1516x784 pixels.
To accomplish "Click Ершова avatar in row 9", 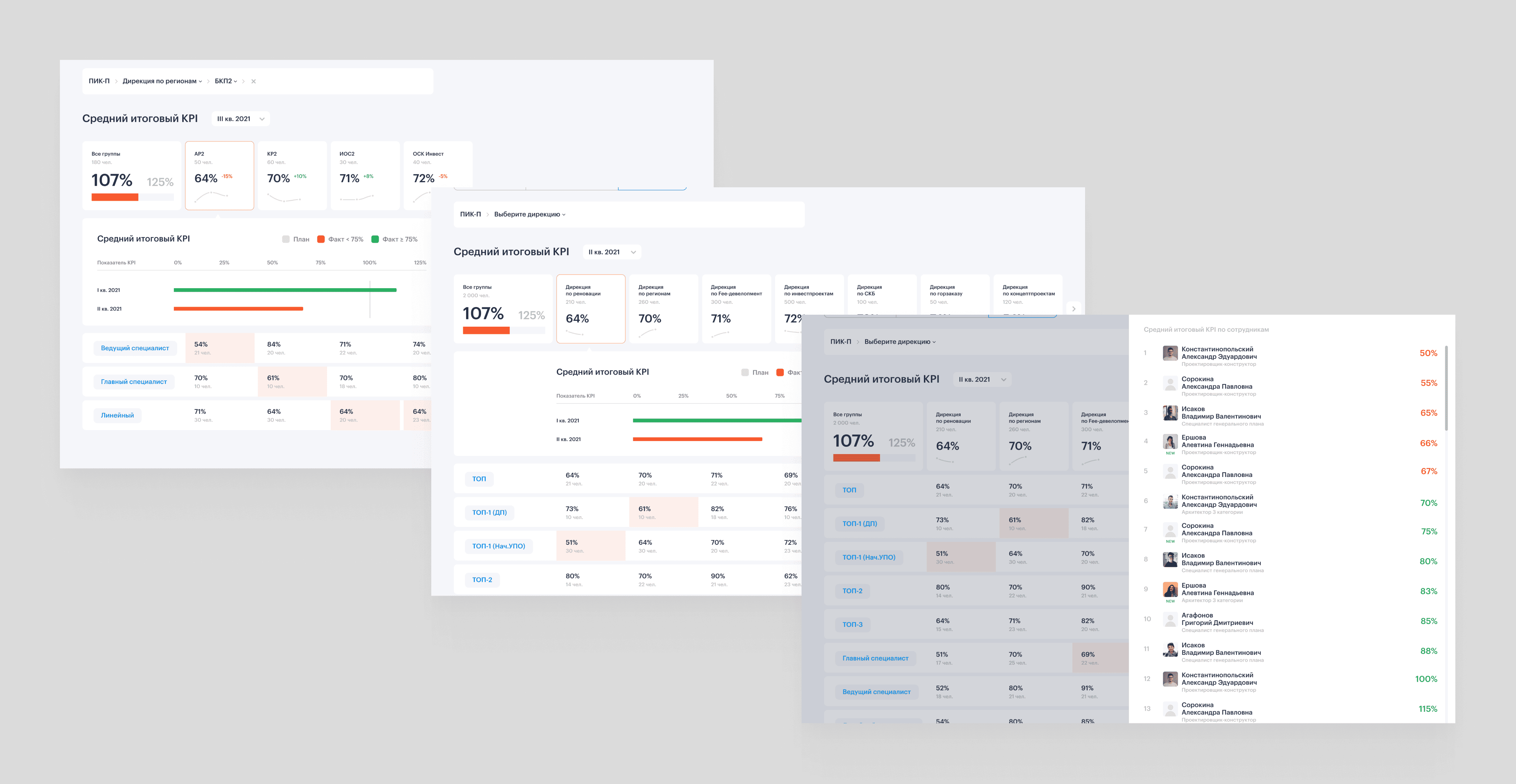I will [1170, 589].
